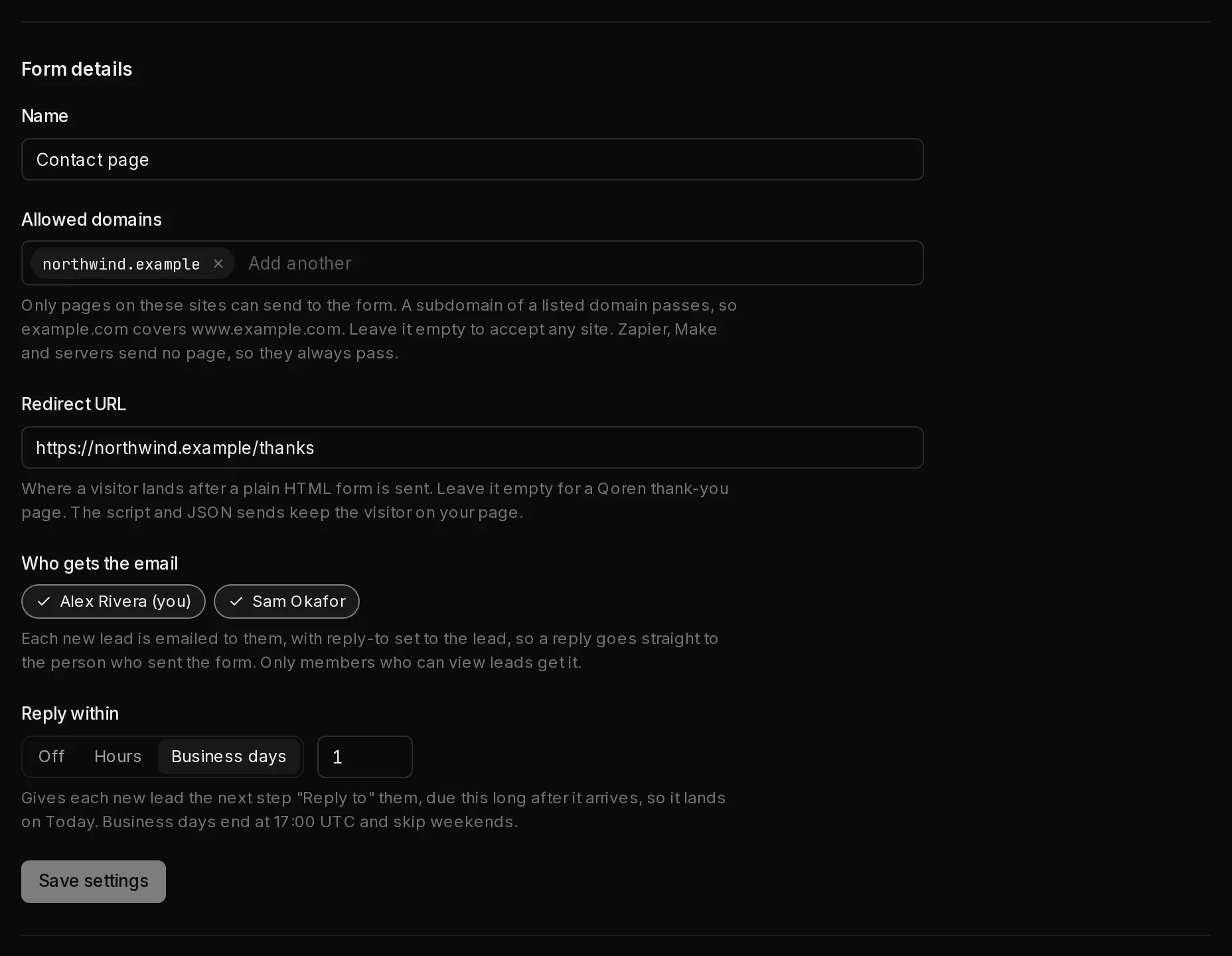Select the Off reply-within option
The width and height of the screenshot is (1232, 956).
[52, 757]
